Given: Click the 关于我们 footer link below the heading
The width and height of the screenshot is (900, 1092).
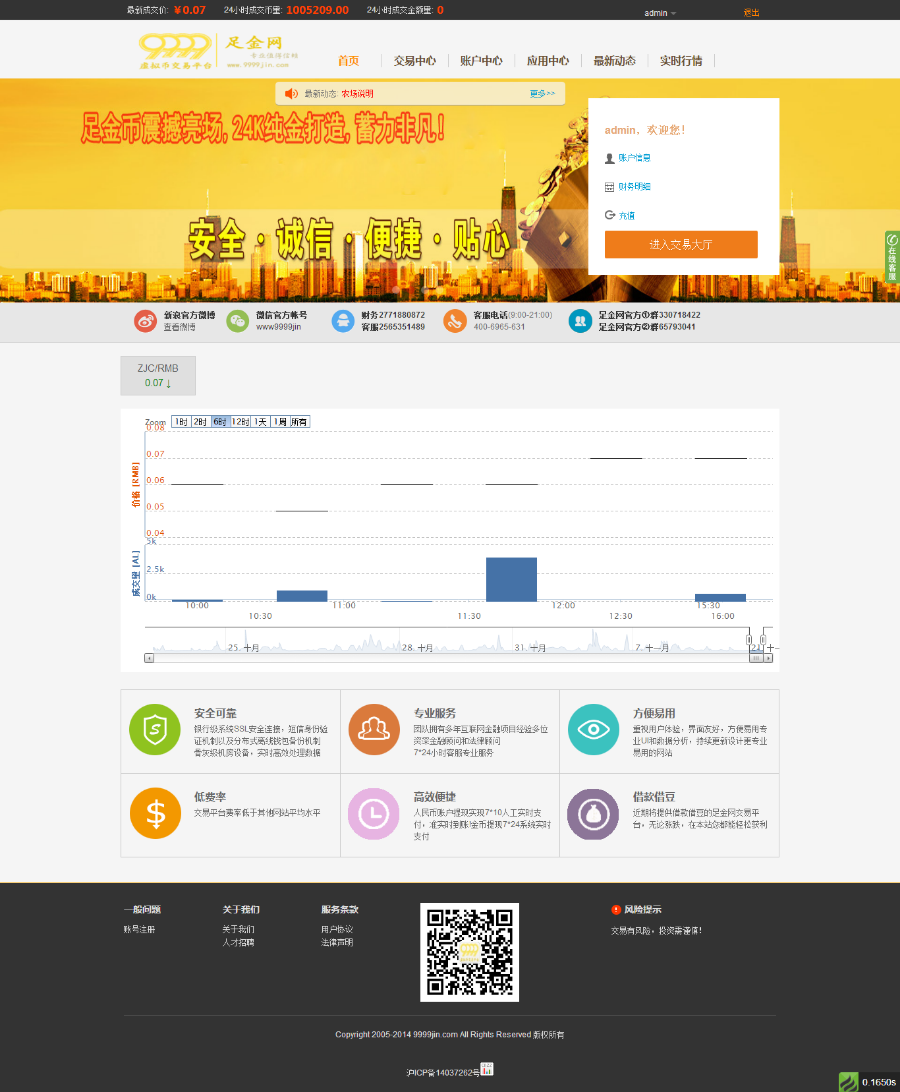Looking at the screenshot, I should click(x=238, y=929).
